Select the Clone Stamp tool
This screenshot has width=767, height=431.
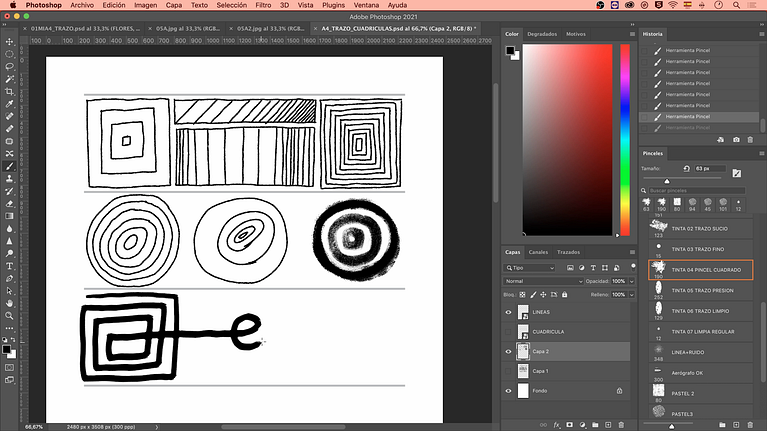[9, 179]
